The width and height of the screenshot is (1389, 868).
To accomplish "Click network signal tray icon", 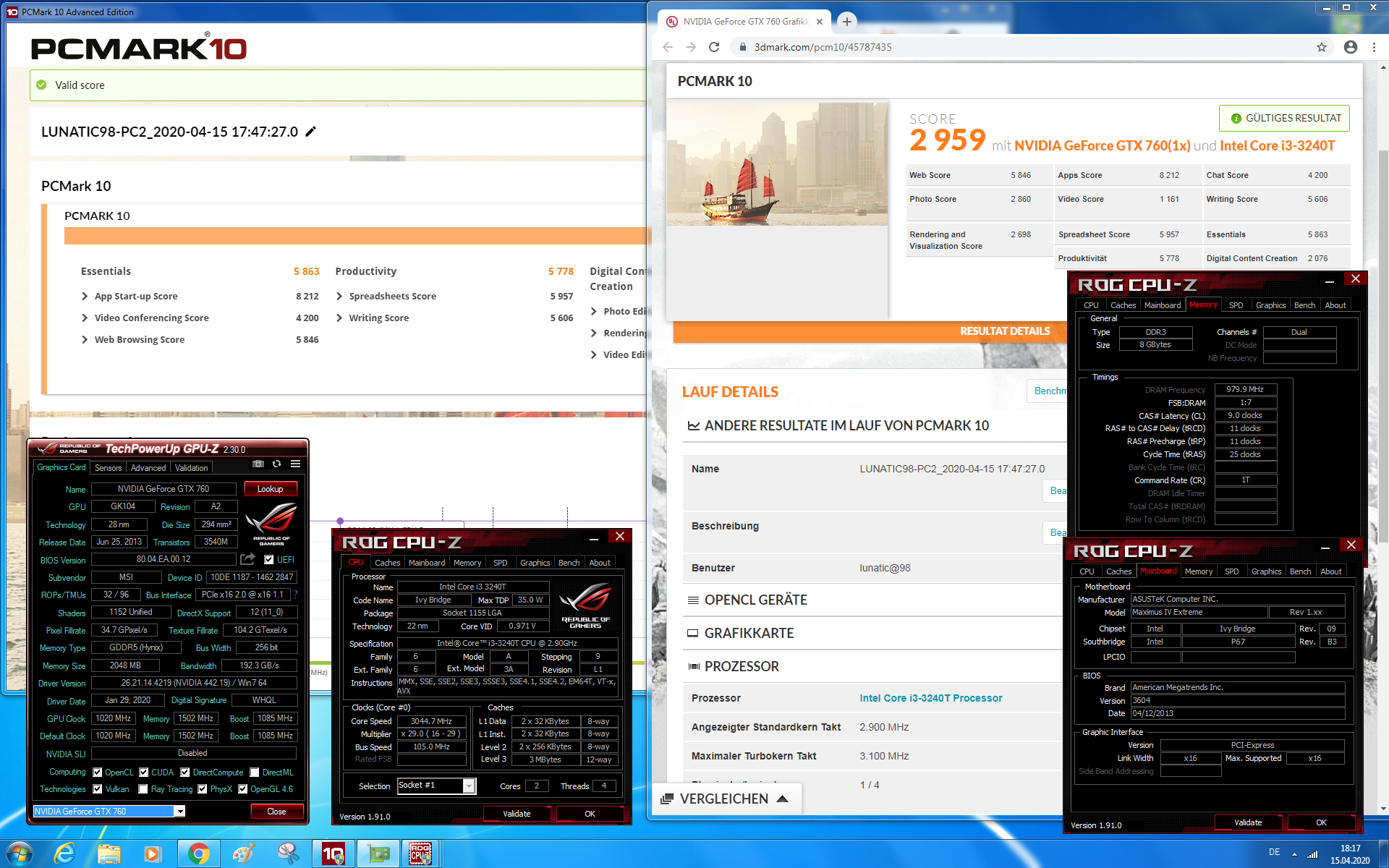I will point(1312,854).
